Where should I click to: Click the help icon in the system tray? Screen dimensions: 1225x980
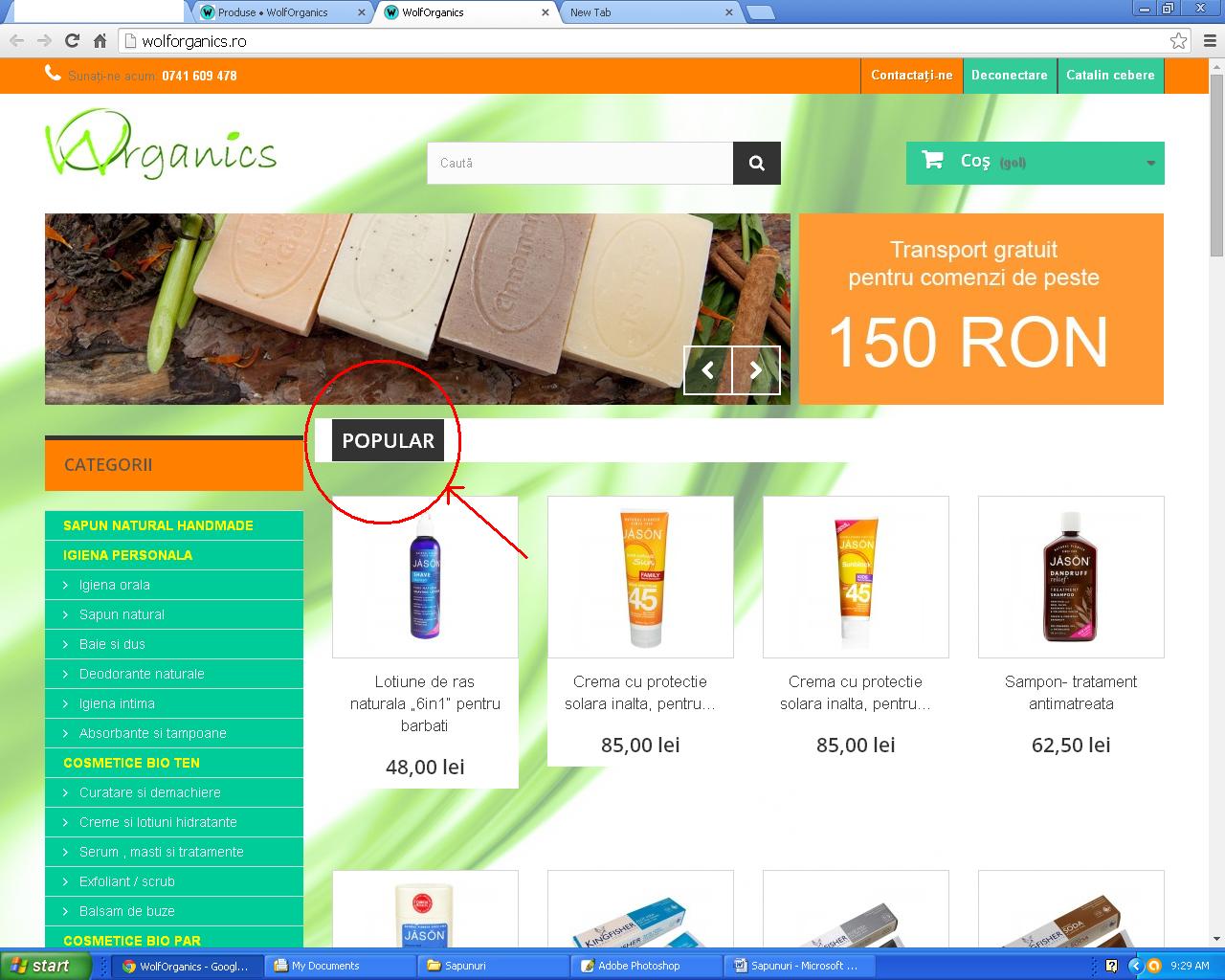pyautogui.click(x=1111, y=966)
